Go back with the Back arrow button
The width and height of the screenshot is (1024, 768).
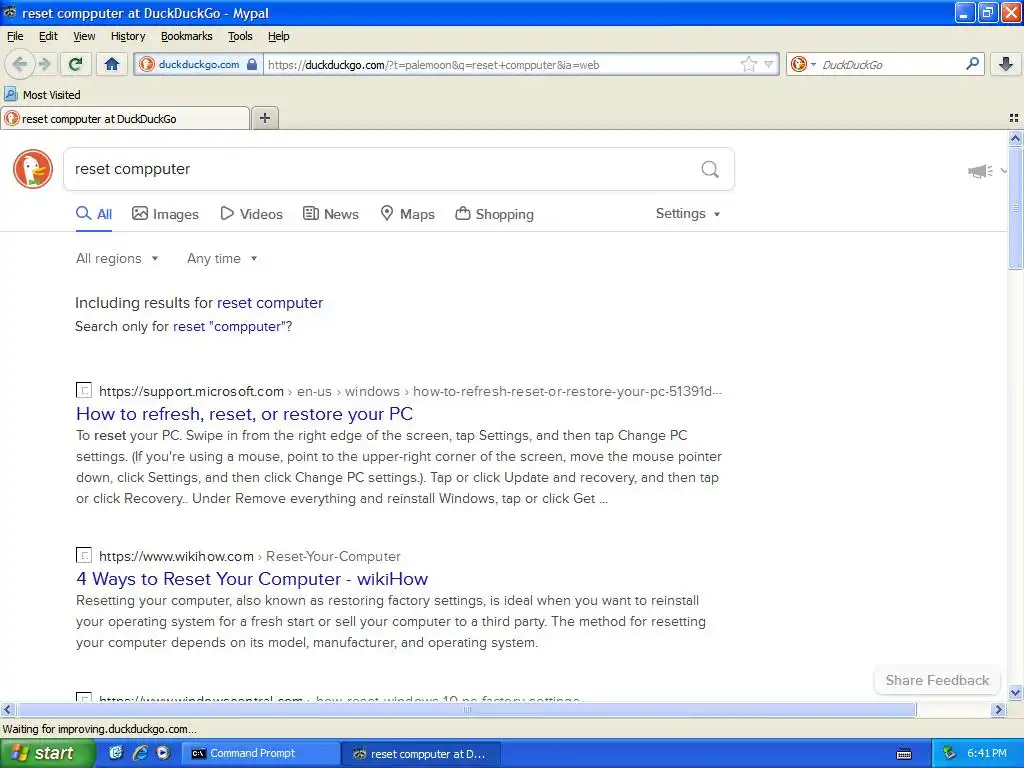(20, 64)
